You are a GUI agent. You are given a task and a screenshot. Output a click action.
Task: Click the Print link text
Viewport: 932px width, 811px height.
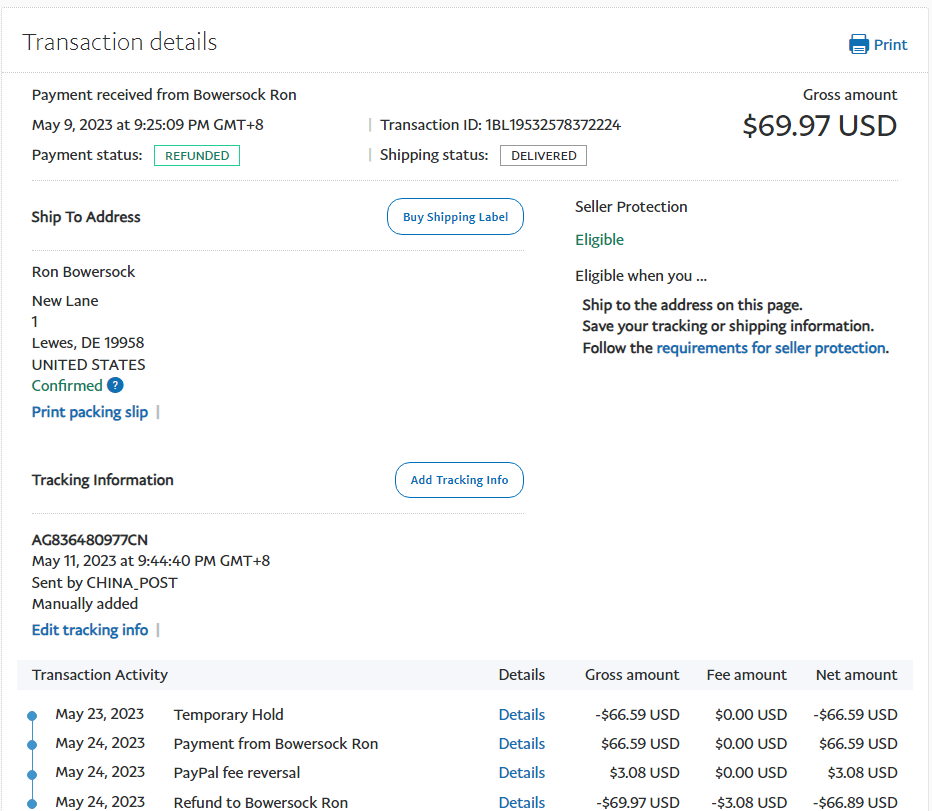pos(890,44)
